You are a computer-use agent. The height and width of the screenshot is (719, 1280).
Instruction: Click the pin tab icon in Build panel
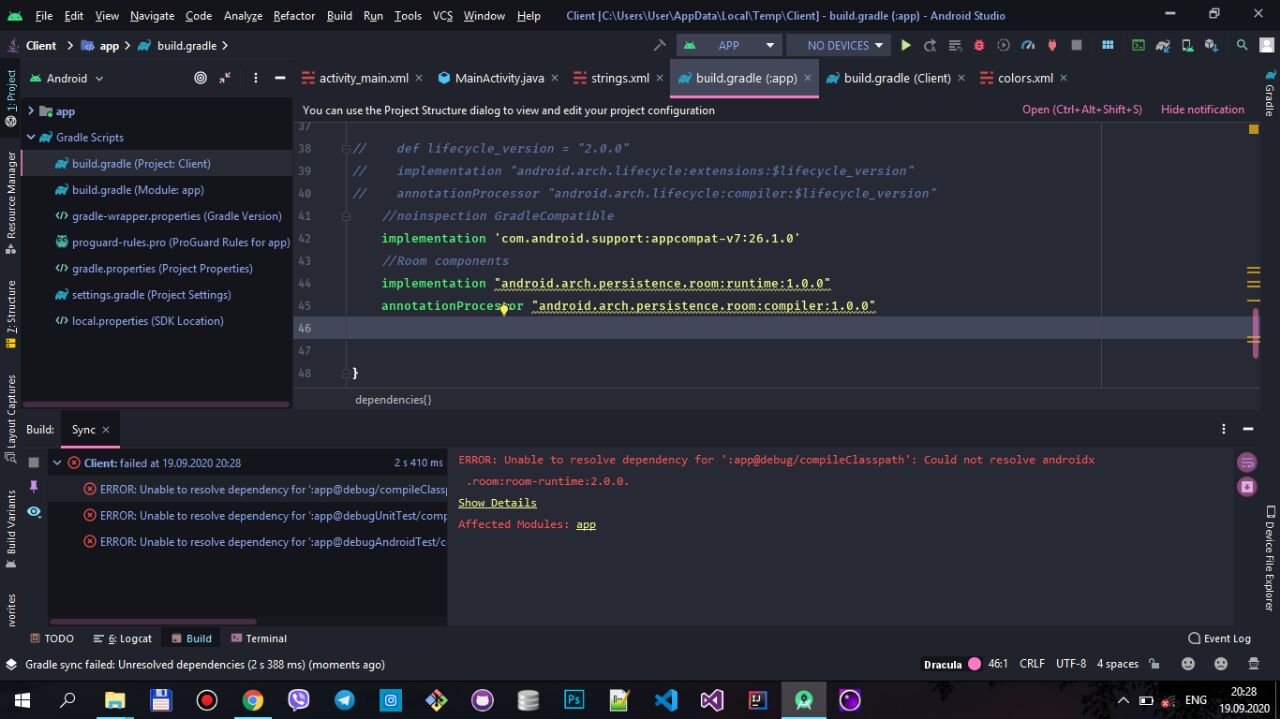[x=33, y=487]
